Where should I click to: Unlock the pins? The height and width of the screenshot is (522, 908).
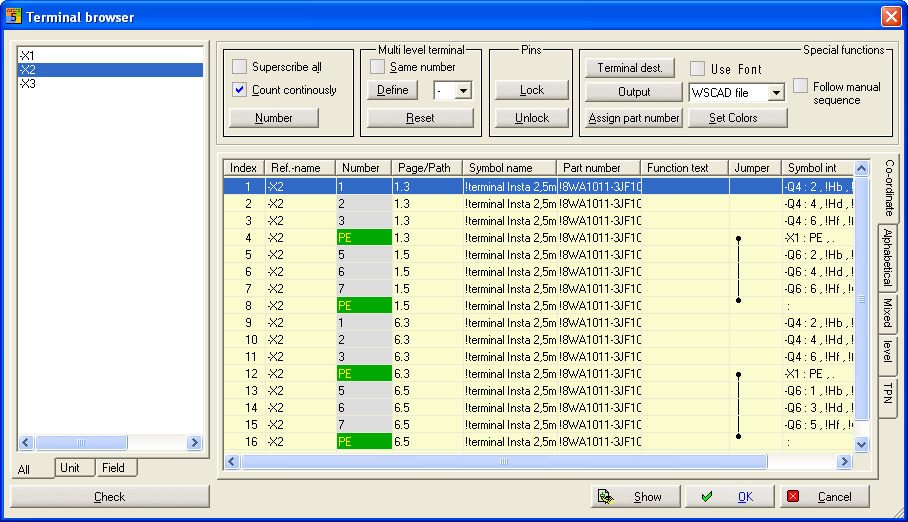(532, 118)
